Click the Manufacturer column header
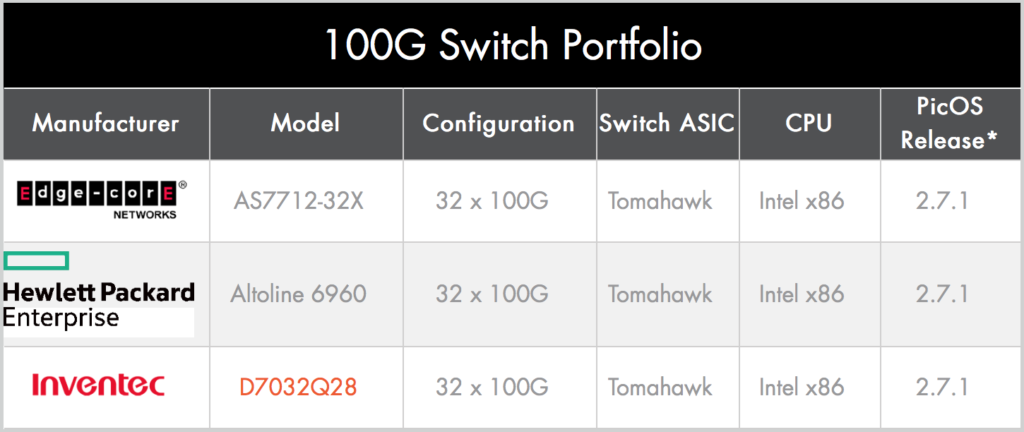The image size is (1024, 432). coord(106,123)
